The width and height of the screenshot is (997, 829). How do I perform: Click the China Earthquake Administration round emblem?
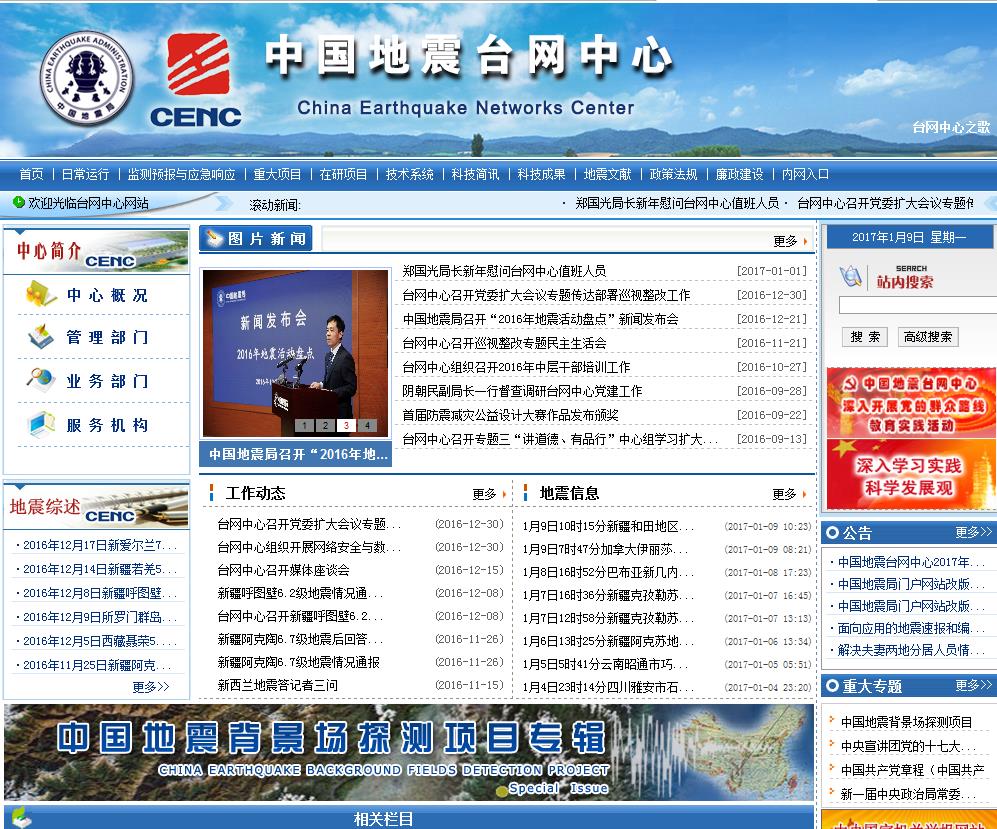point(87,78)
